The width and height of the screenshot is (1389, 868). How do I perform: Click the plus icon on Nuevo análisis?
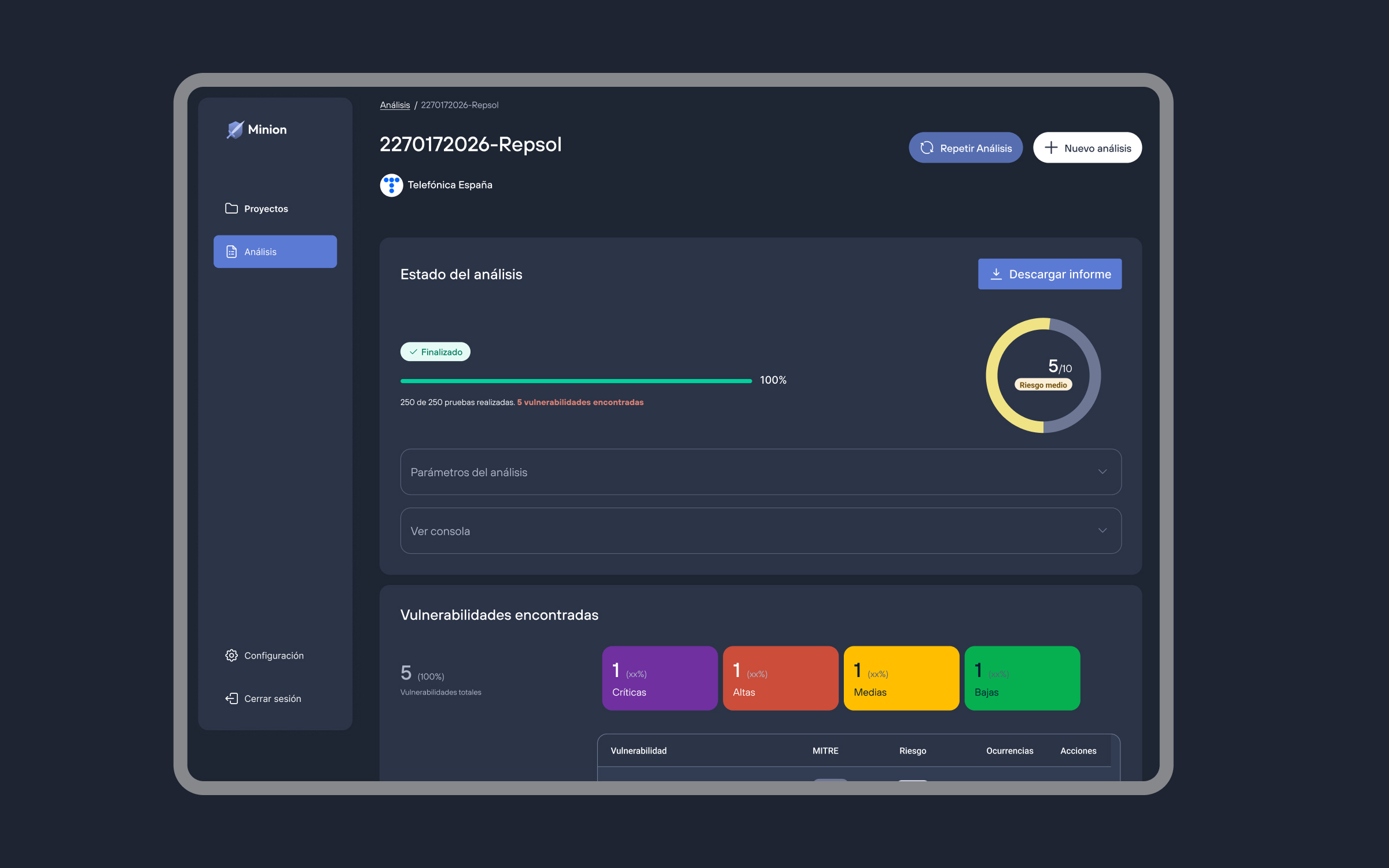pyautogui.click(x=1051, y=148)
